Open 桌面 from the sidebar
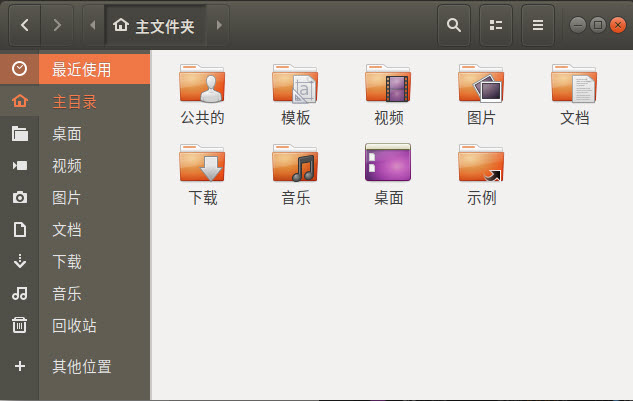This screenshot has width=633, height=401. point(75,133)
